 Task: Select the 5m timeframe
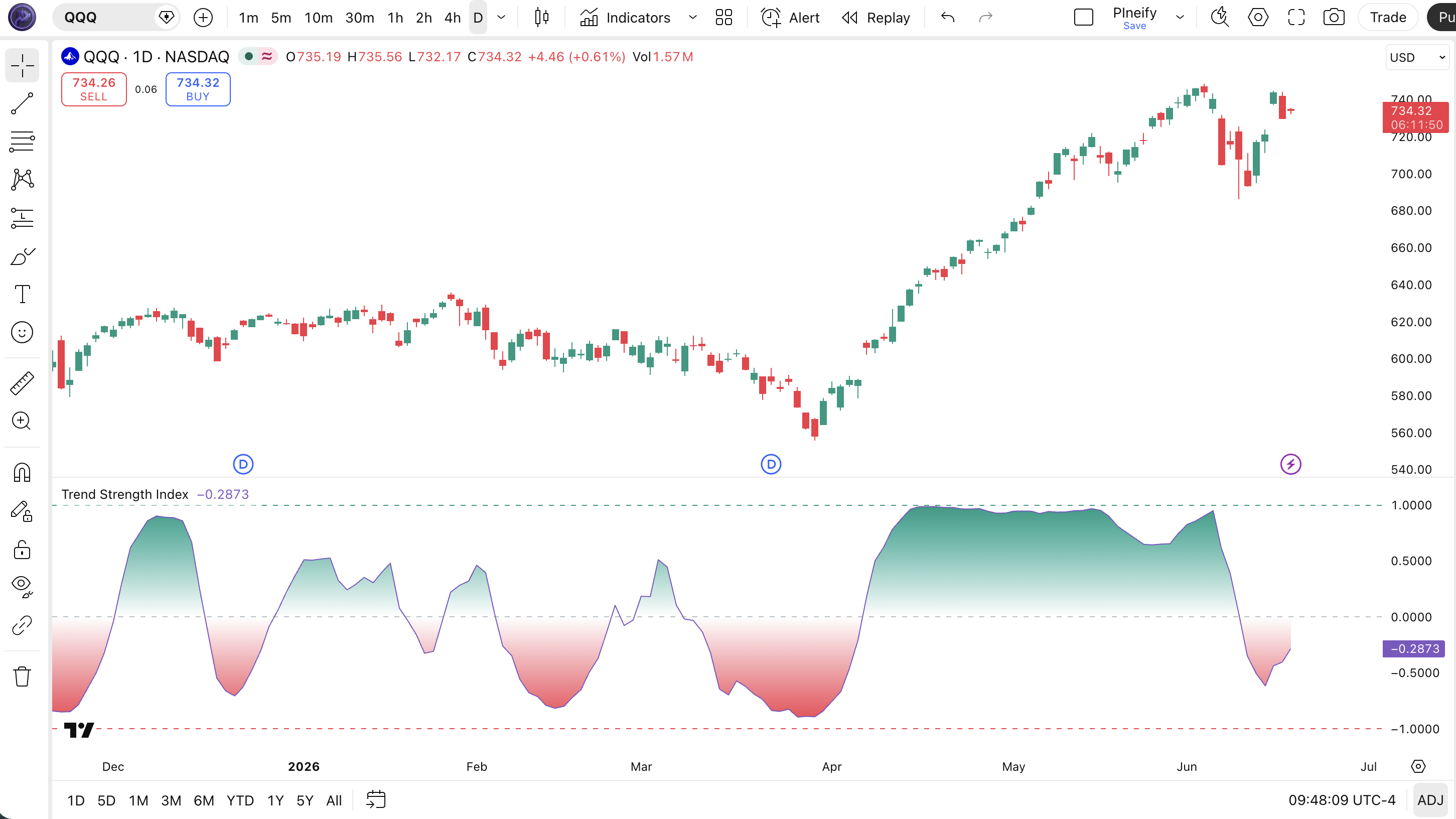[281, 18]
